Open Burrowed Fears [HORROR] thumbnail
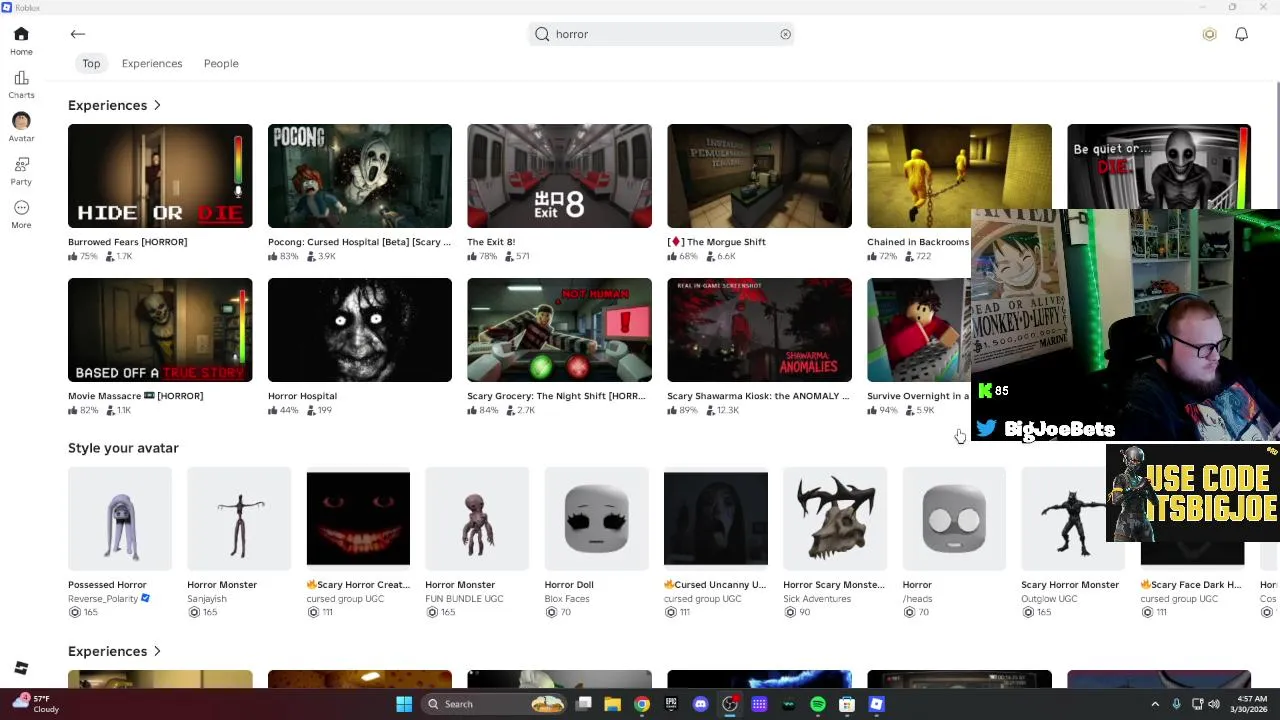Screen dimensions: 1280x720 (160, 176)
